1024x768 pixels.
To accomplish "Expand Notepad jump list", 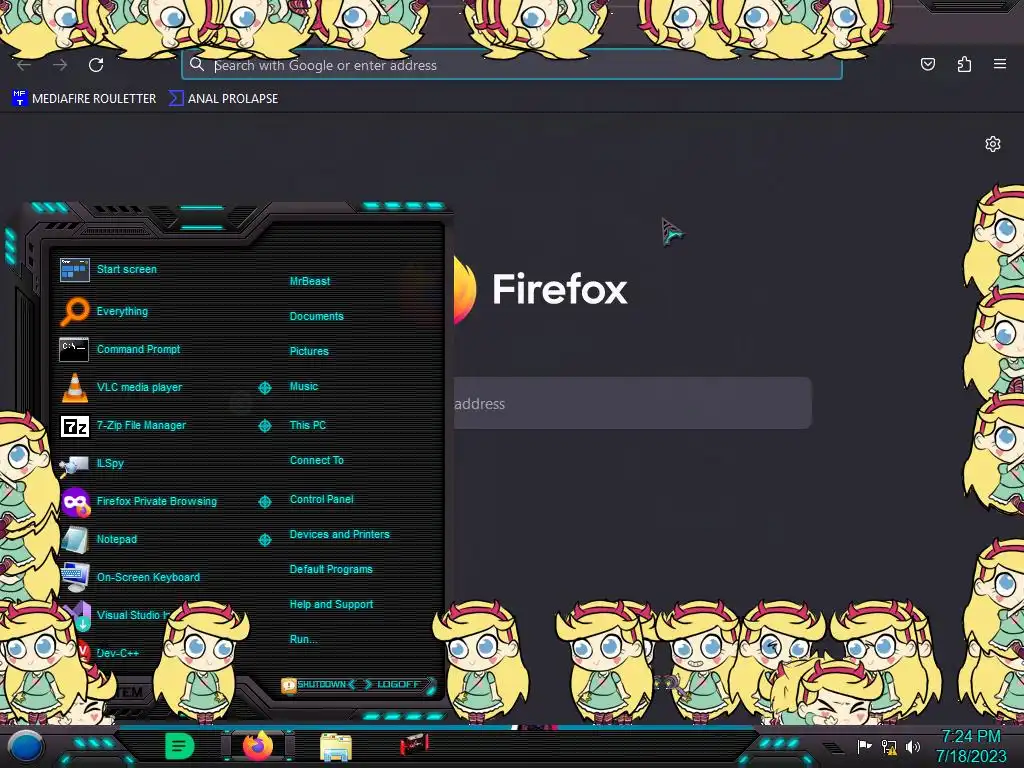I will [x=264, y=539].
